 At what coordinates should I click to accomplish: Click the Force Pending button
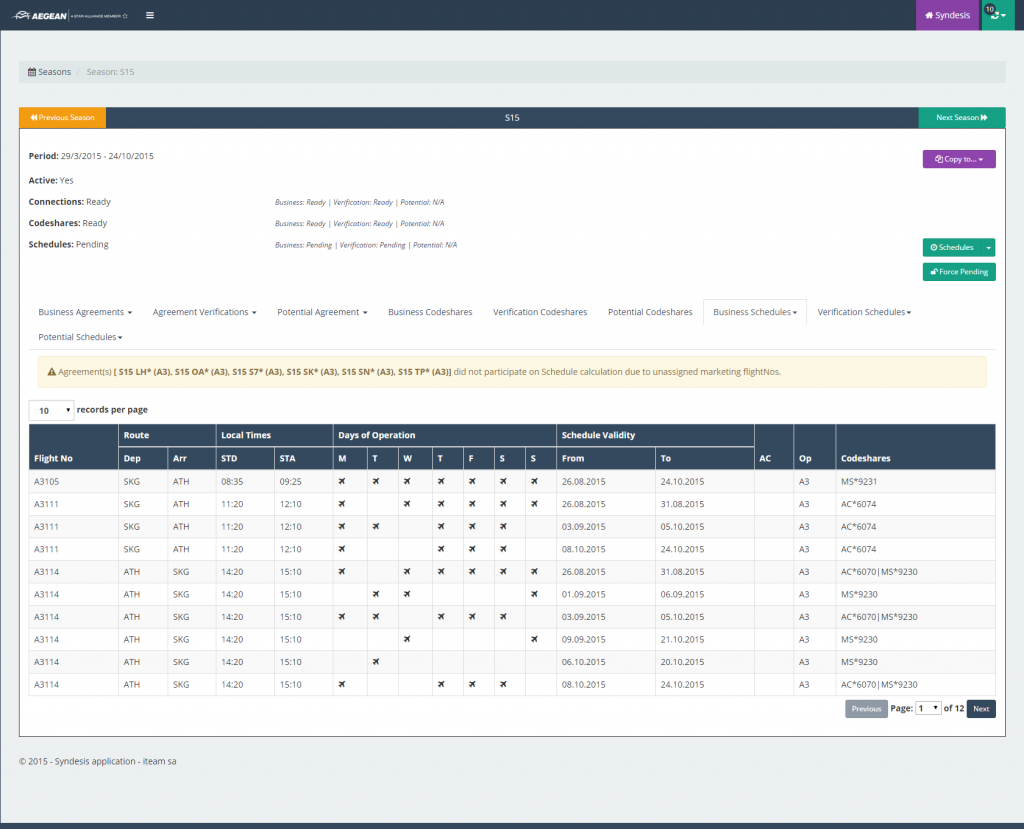(958, 271)
